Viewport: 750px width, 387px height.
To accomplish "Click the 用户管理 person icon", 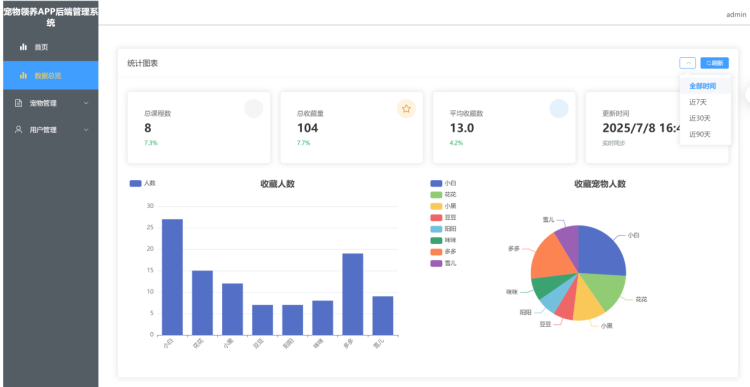I will click(x=18, y=130).
